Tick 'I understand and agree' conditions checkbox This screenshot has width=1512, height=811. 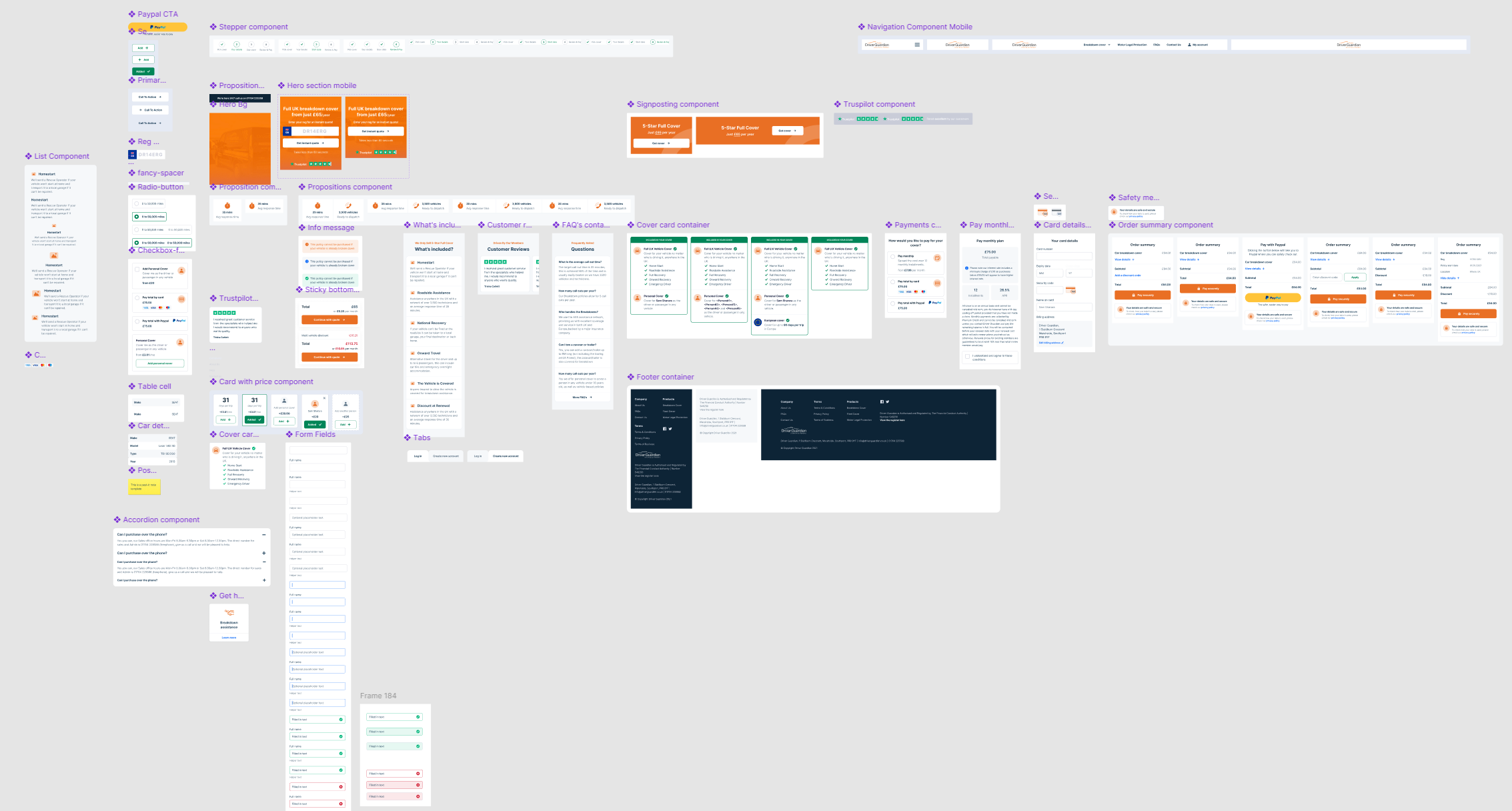point(967,356)
